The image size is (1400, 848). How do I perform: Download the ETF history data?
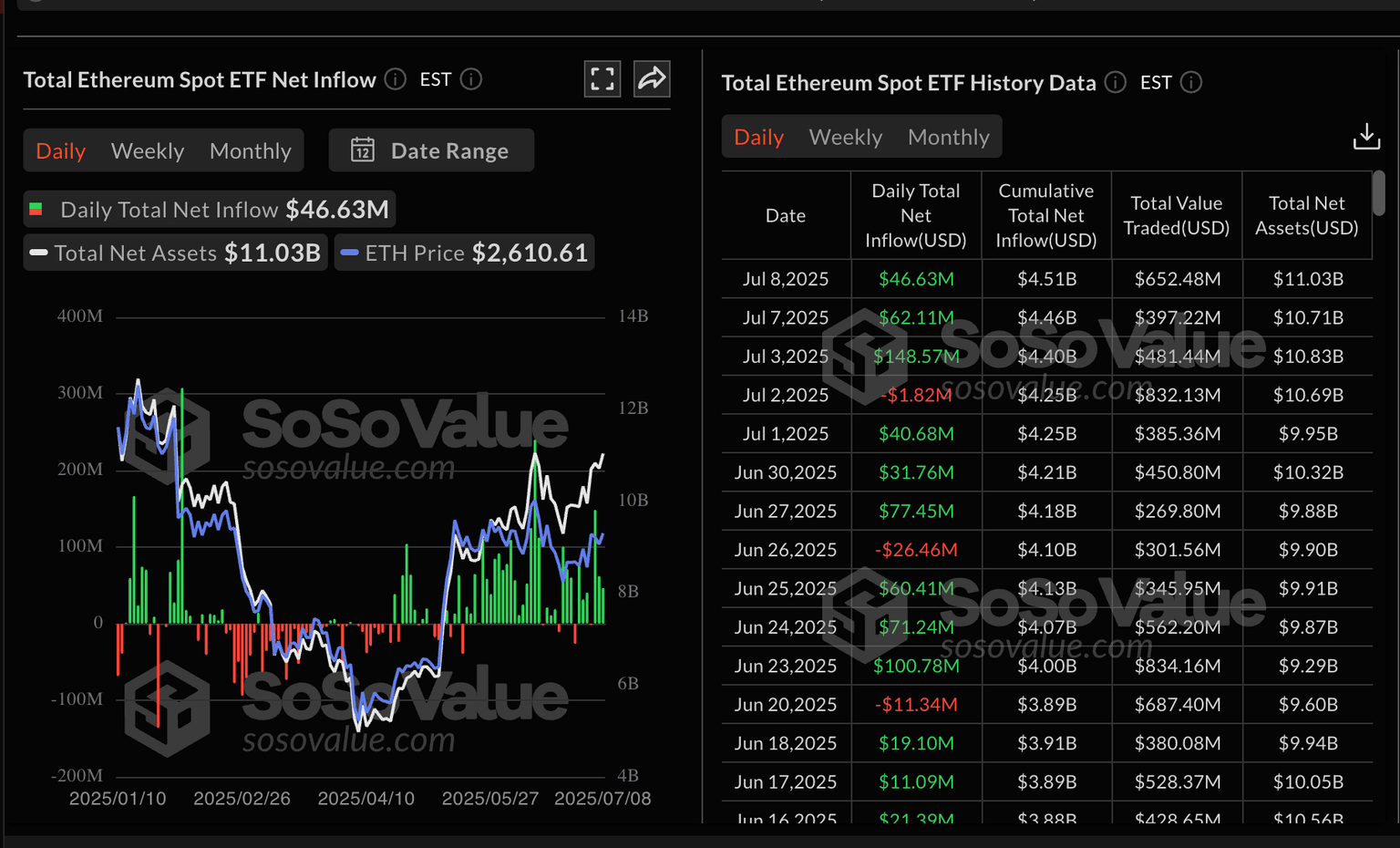pos(1366,137)
